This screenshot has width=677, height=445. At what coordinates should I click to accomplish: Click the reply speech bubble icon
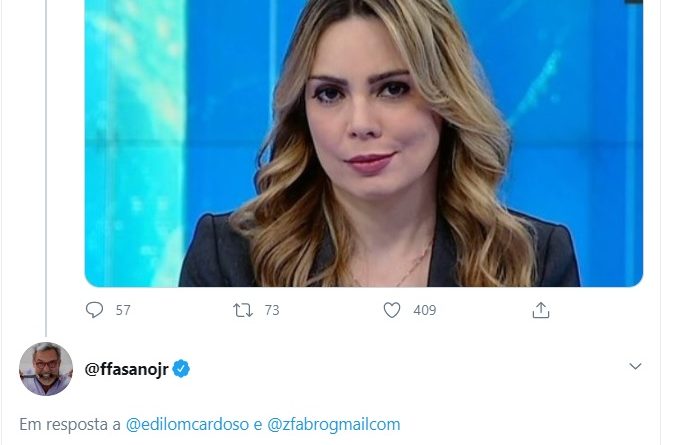94,310
